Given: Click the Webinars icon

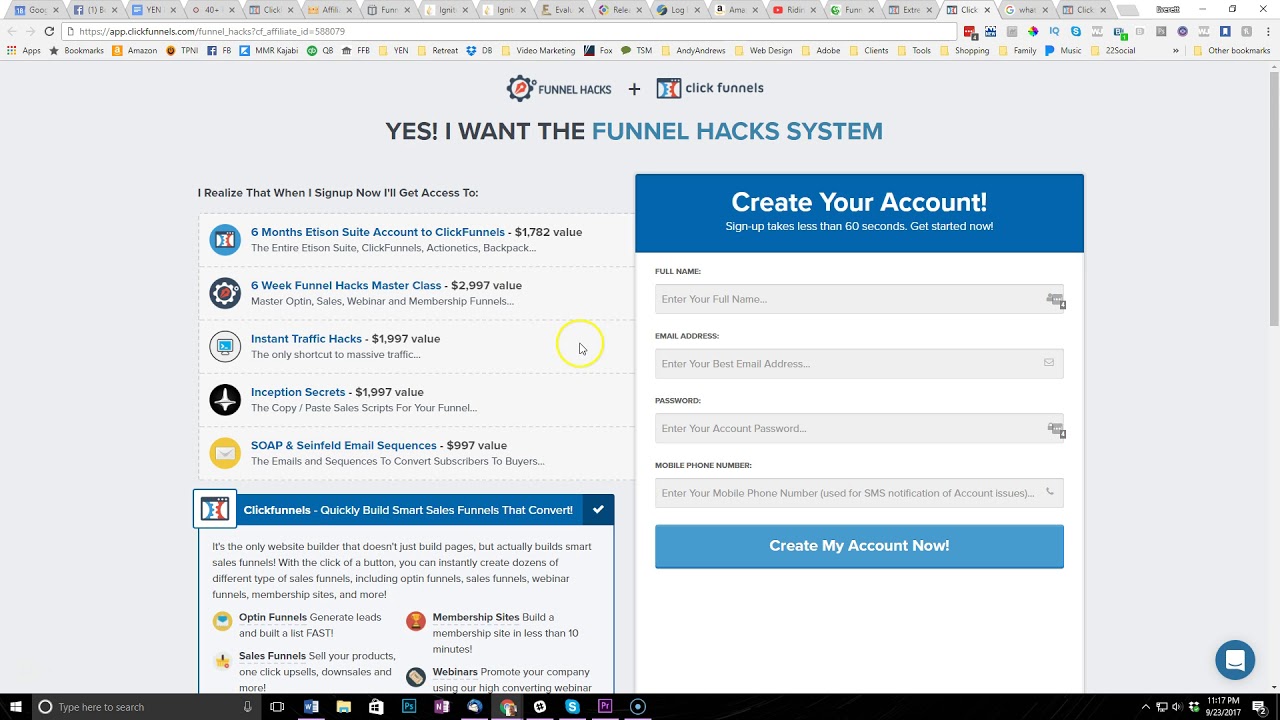Looking at the screenshot, I should [415, 677].
